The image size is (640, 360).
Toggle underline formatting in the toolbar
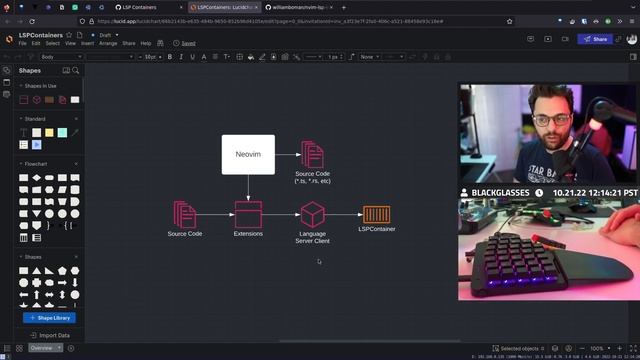(192, 57)
